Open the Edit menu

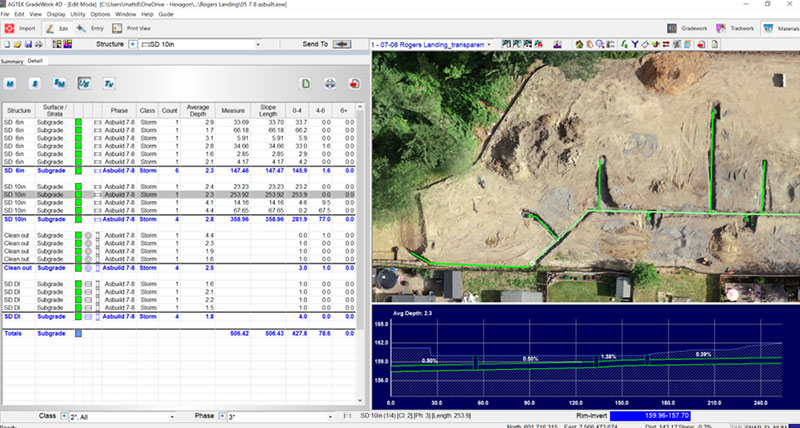(x=19, y=14)
